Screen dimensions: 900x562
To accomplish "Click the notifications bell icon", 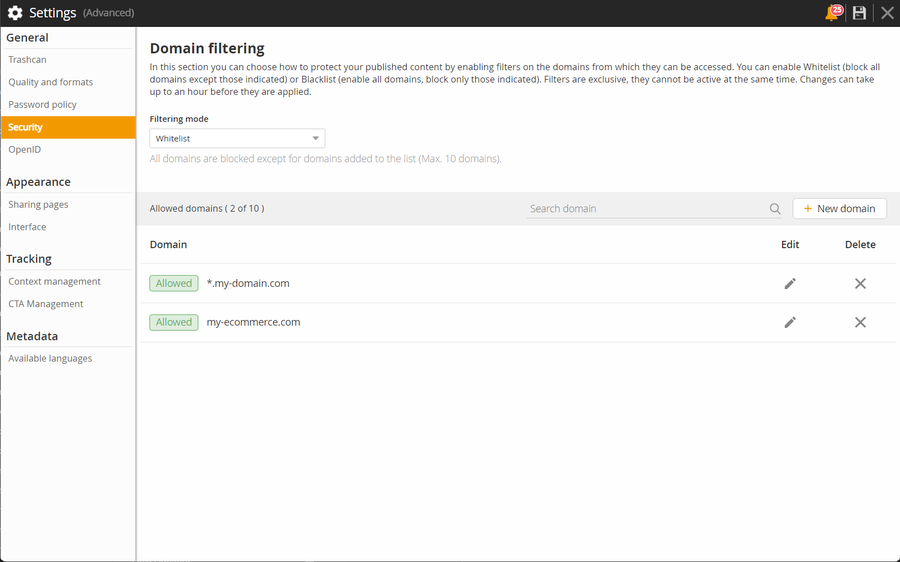I will (832, 13).
